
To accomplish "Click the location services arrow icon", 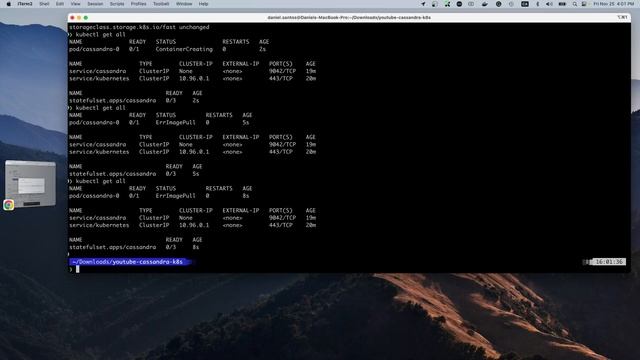I will 423,4.
